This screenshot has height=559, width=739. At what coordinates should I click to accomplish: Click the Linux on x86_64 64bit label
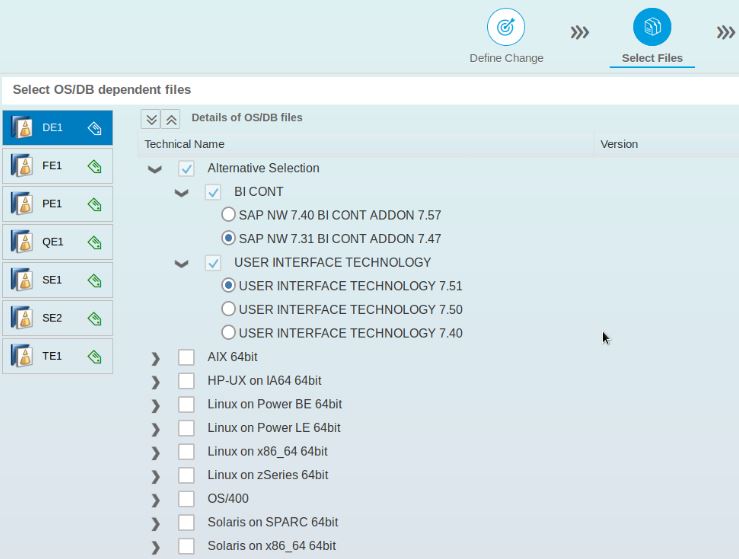pos(267,451)
